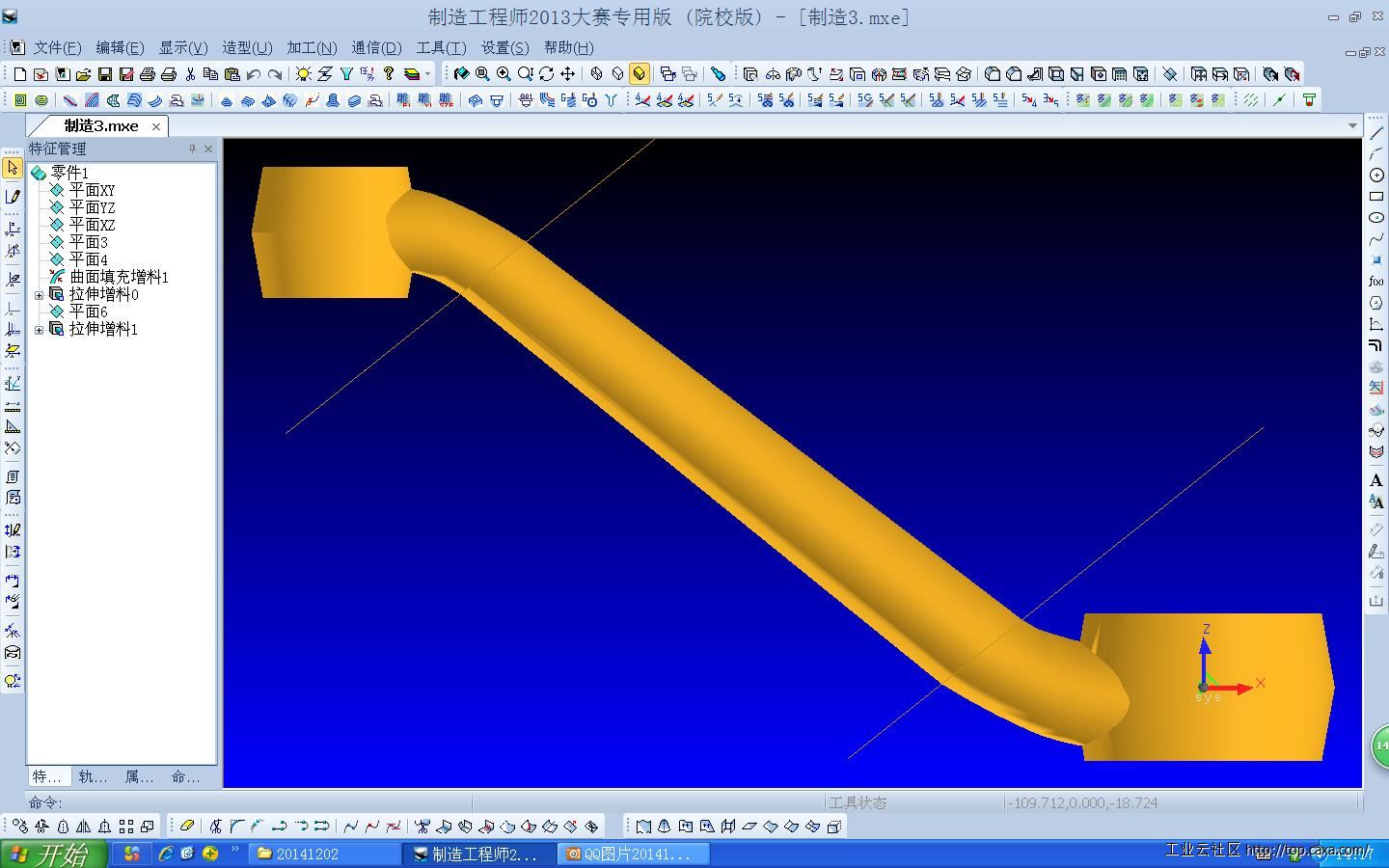Open the 造型(U) menu
Viewport: 1389px width, 868px height.
(x=247, y=47)
